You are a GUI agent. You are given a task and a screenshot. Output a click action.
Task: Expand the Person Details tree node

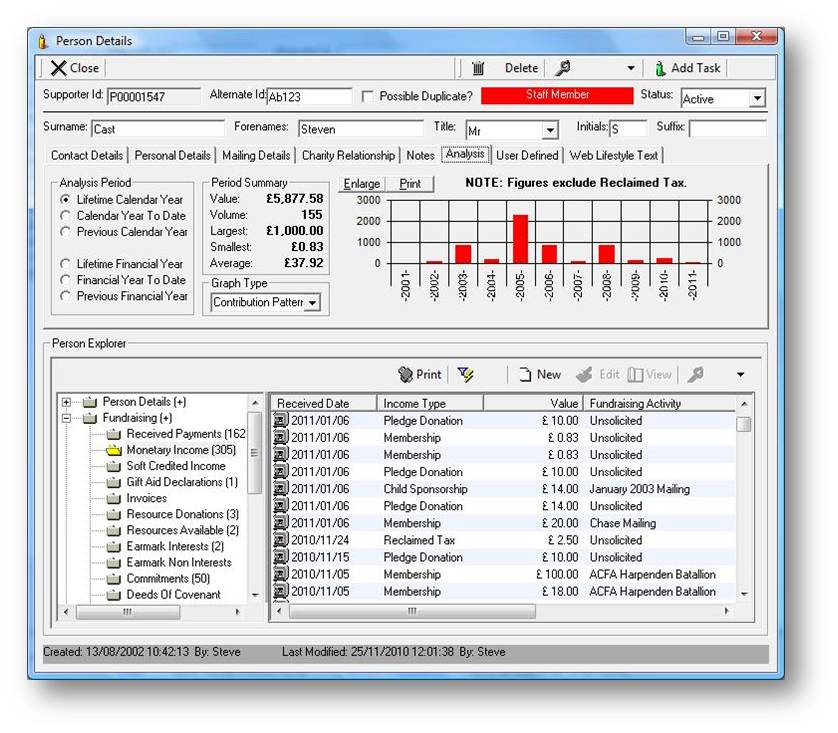(x=66, y=402)
